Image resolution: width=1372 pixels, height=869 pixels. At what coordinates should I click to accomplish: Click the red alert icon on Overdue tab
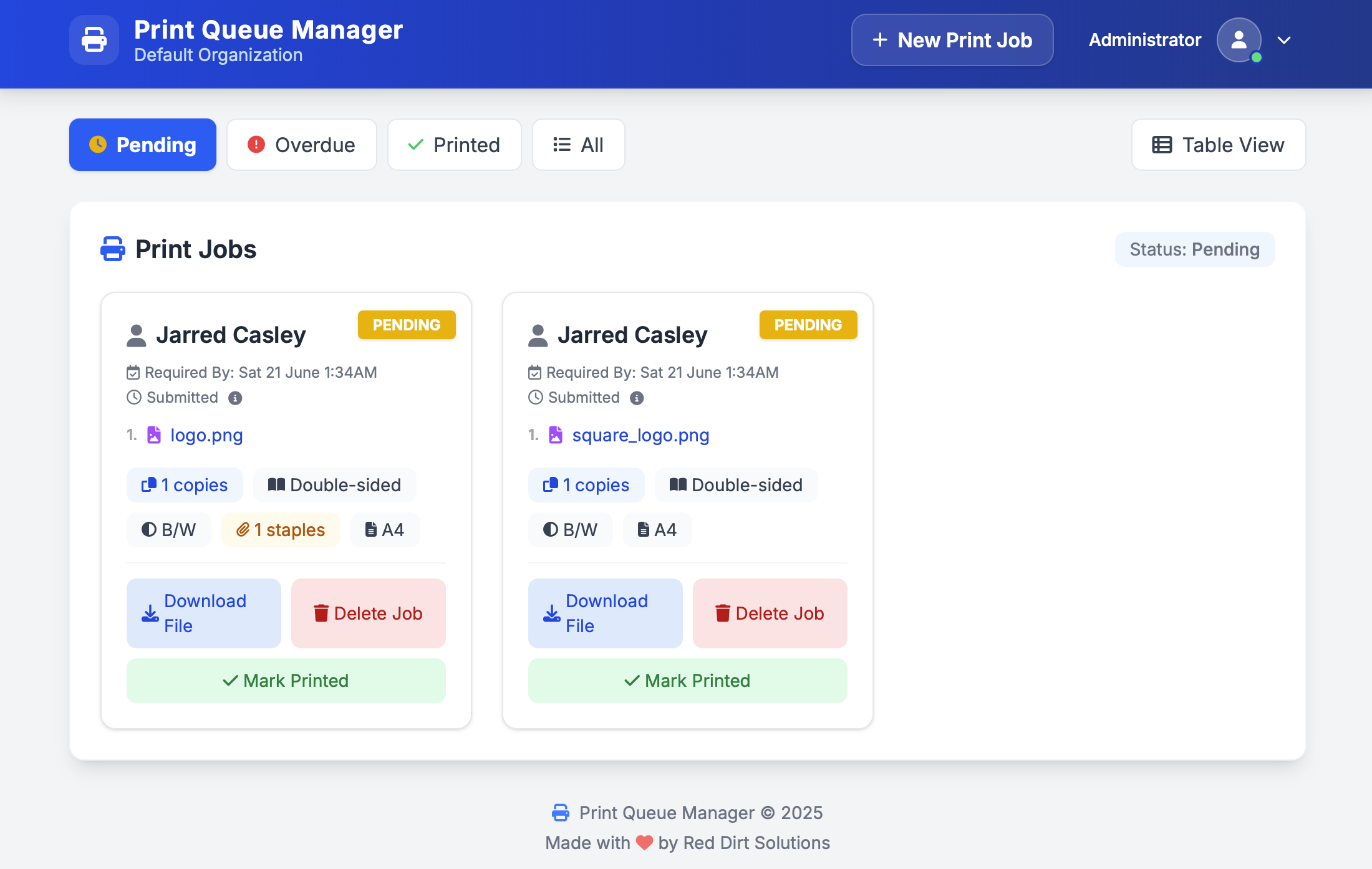pyautogui.click(x=256, y=145)
